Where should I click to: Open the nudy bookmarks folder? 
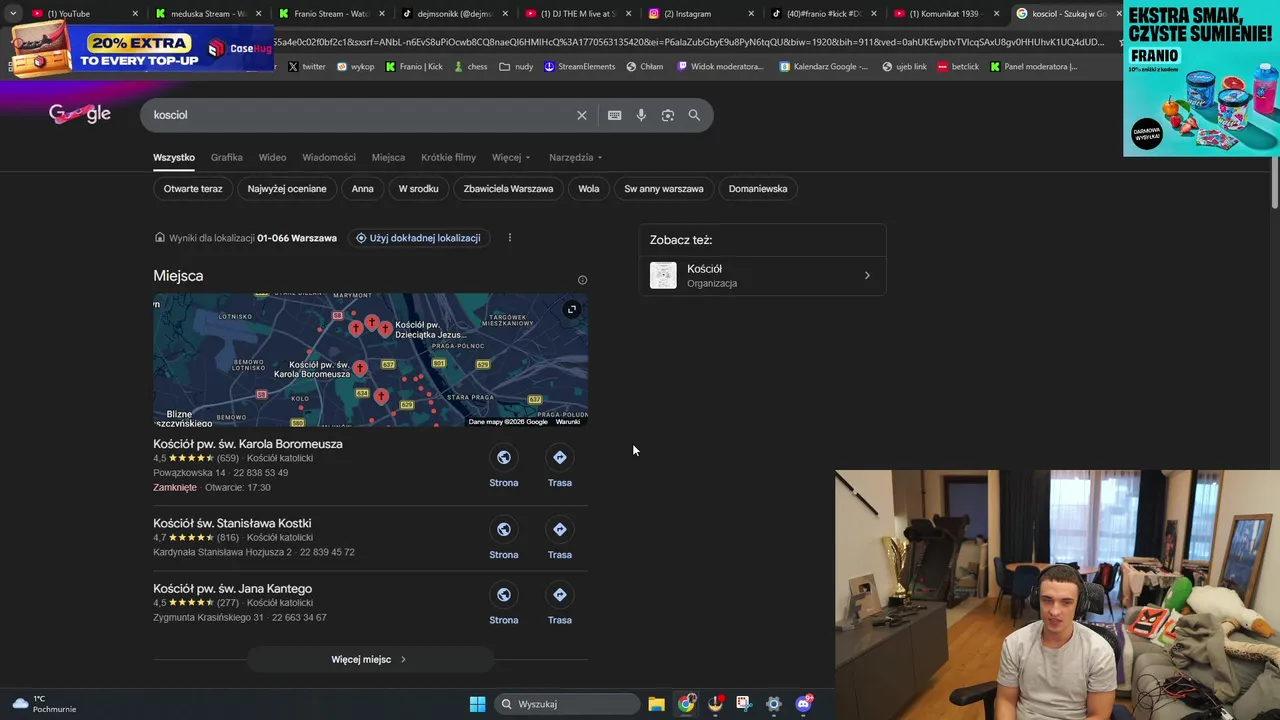point(516,67)
